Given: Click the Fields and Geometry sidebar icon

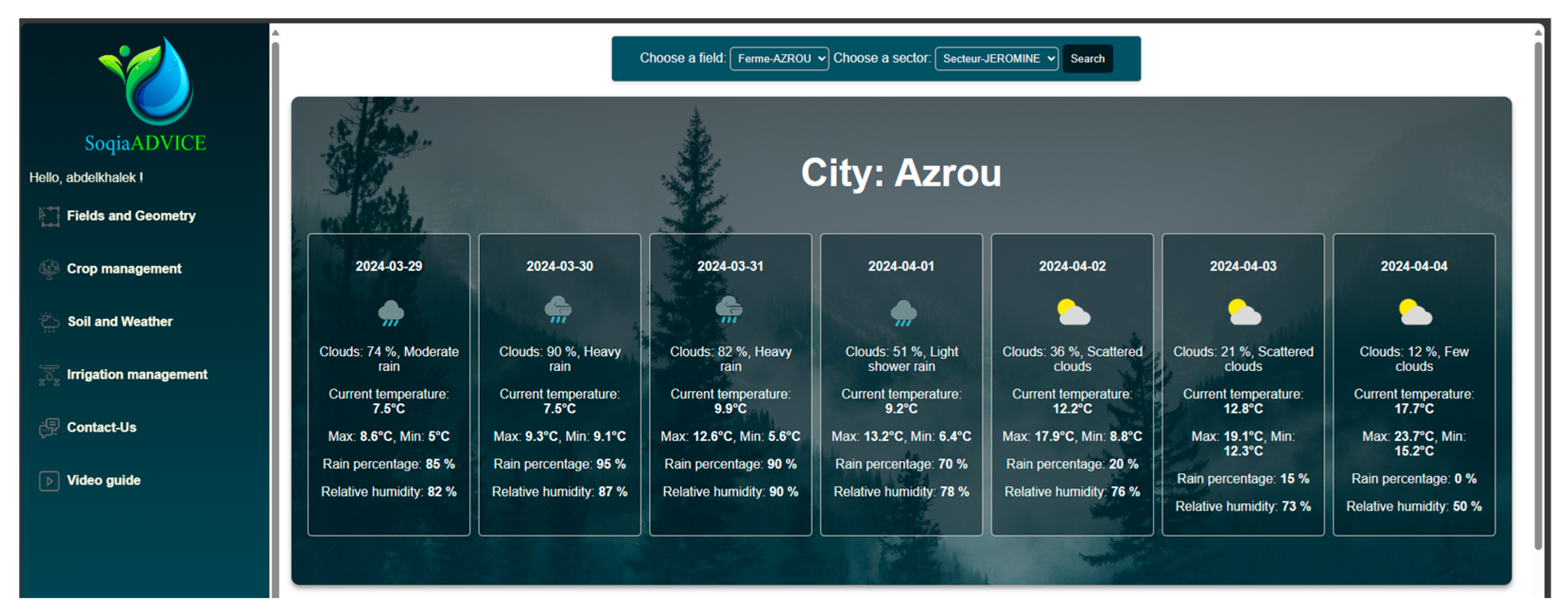Looking at the screenshot, I should [x=49, y=216].
